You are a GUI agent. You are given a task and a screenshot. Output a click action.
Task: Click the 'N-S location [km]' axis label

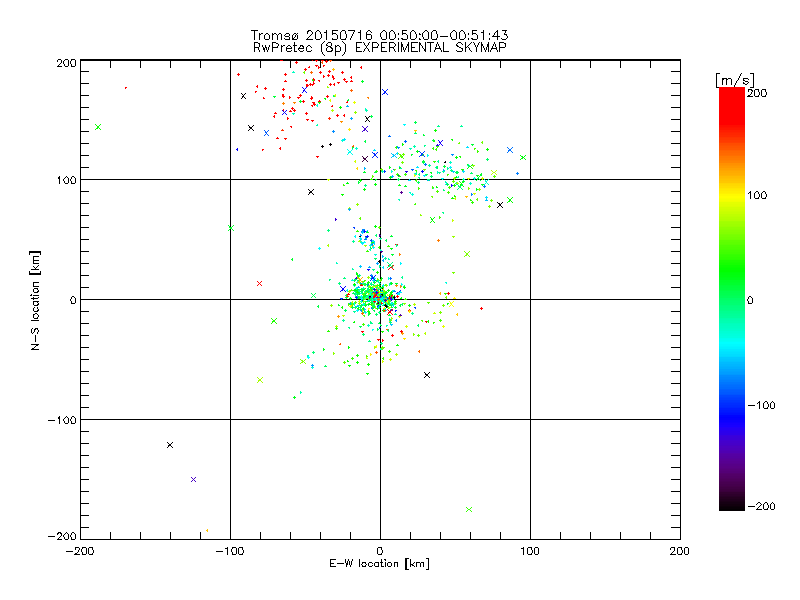click(x=35, y=301)
